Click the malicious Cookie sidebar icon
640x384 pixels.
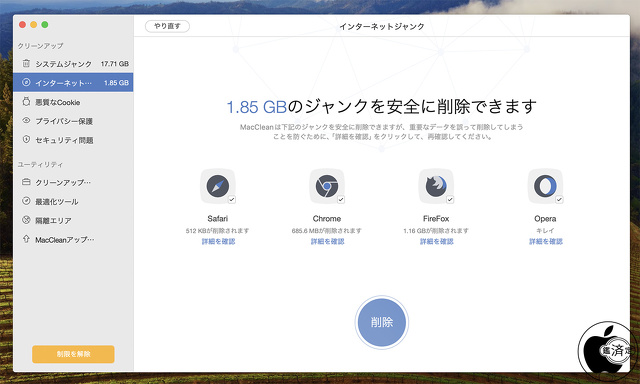(26, 102)
